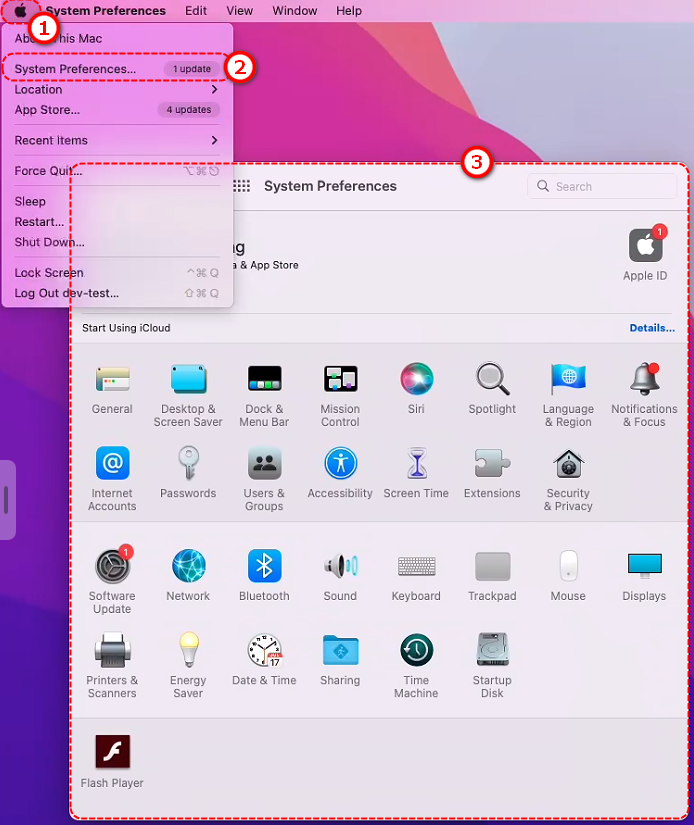Open Energy Saver settings
Viewport: 694px width, 825px height.
pos(188,666)
